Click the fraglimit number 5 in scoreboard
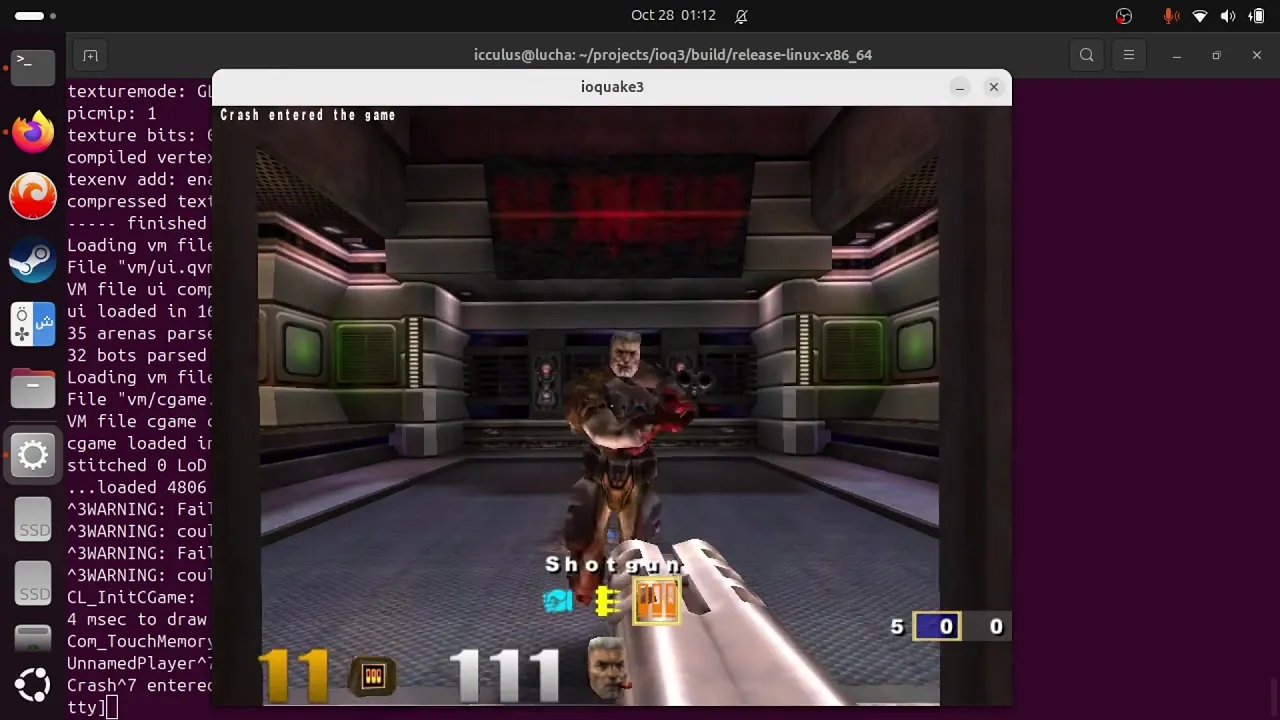Viewport: 1280px width, 720px height. coord(897,627)
